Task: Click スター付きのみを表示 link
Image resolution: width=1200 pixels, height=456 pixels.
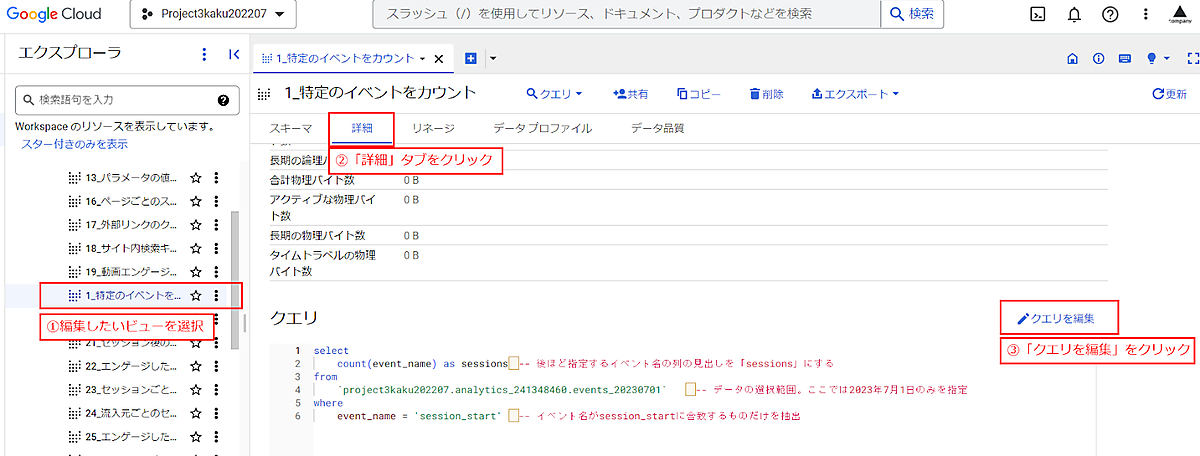Action: 74,144
